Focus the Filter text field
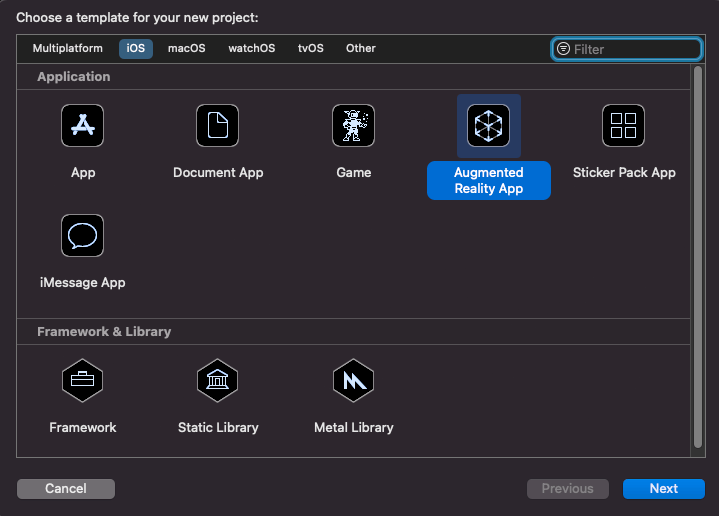The height and width of the screenshot is (516, 719). [x=626, y=49]
